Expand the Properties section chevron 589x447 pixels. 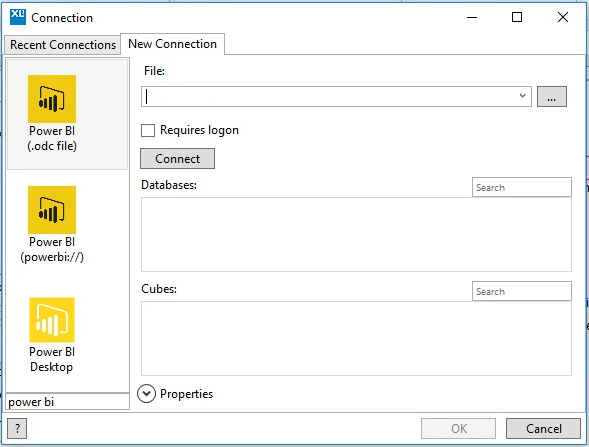pos(146,394)
